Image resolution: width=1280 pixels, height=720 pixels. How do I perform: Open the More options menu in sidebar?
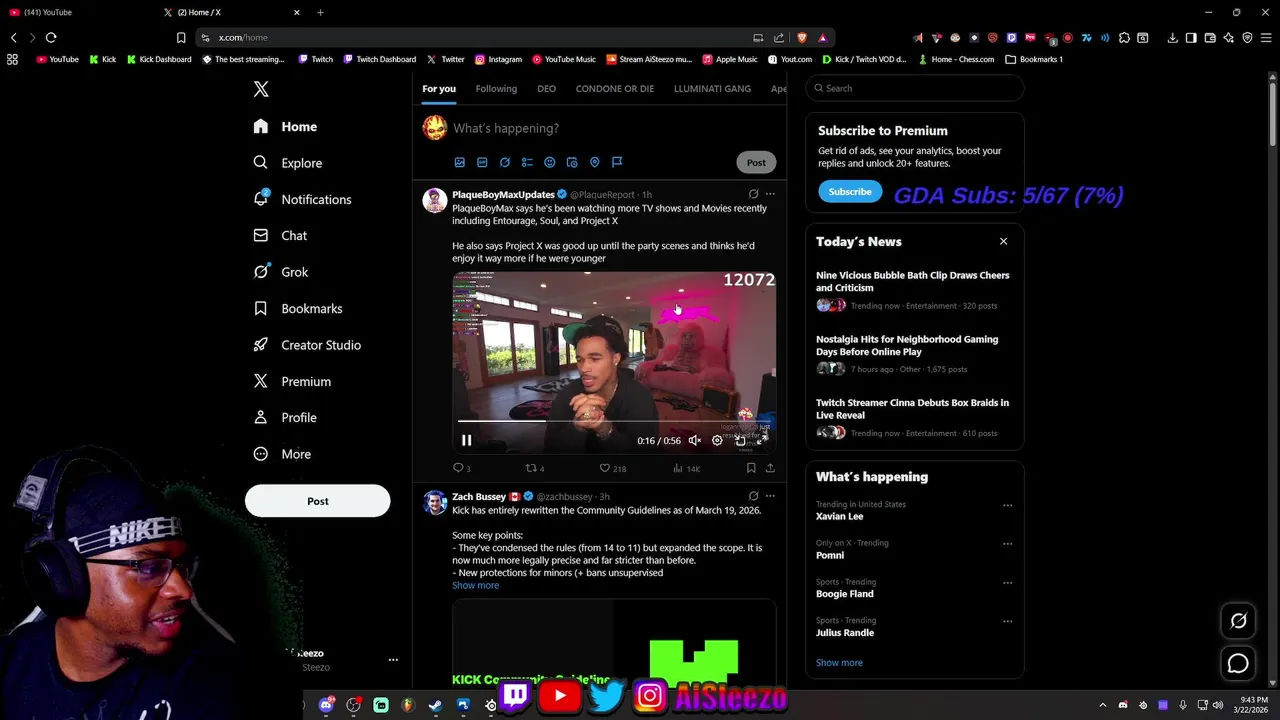coord(282,454)
